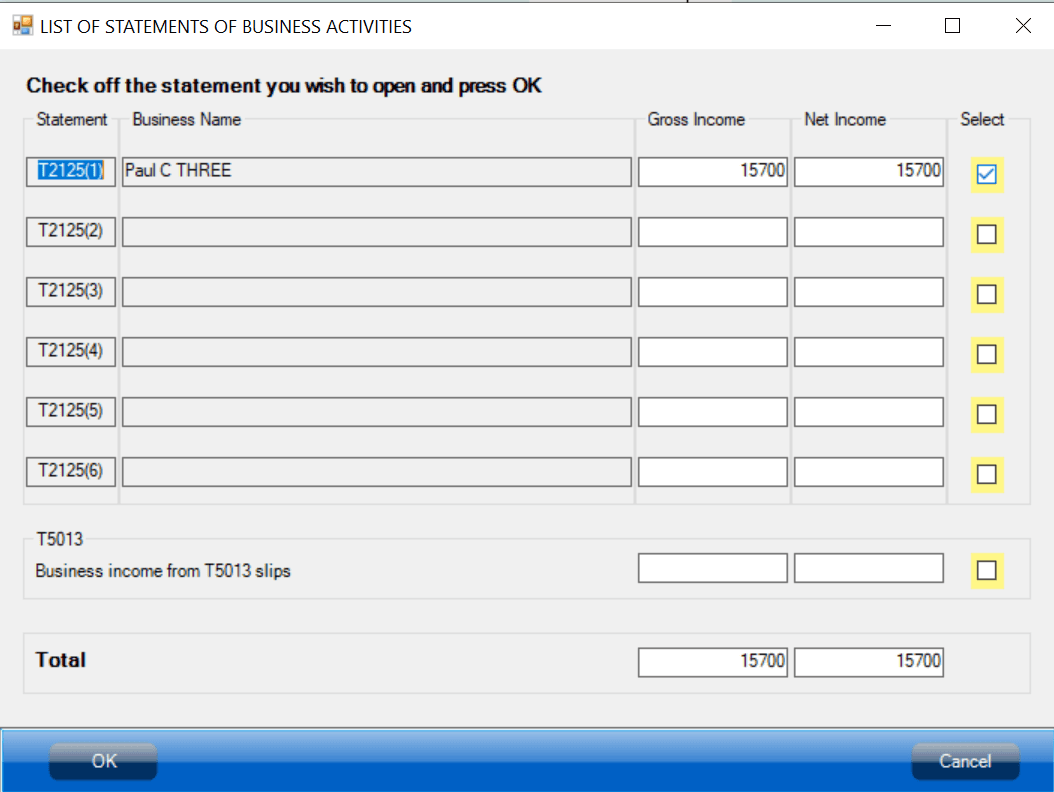
Task: Check the Select box for T2125(5)
Action: 986,413
